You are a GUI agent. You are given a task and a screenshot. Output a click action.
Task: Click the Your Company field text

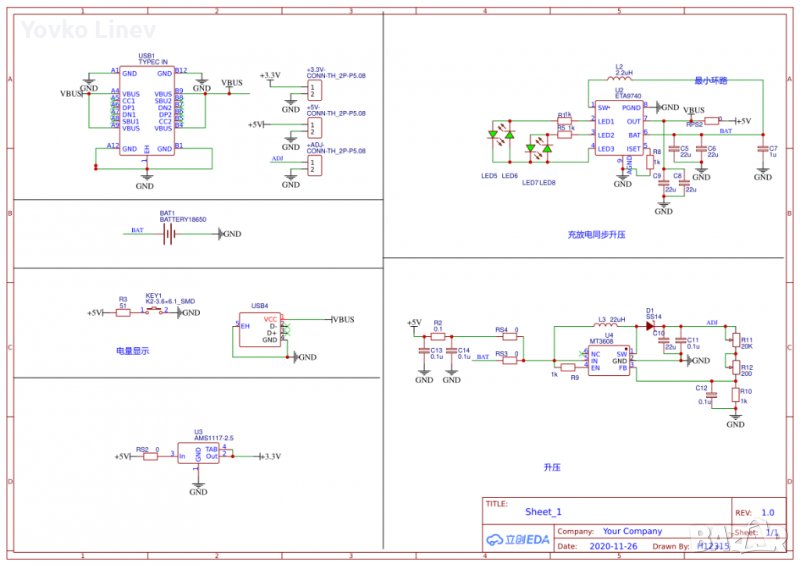pyautogui.click(x=632, y=532)
